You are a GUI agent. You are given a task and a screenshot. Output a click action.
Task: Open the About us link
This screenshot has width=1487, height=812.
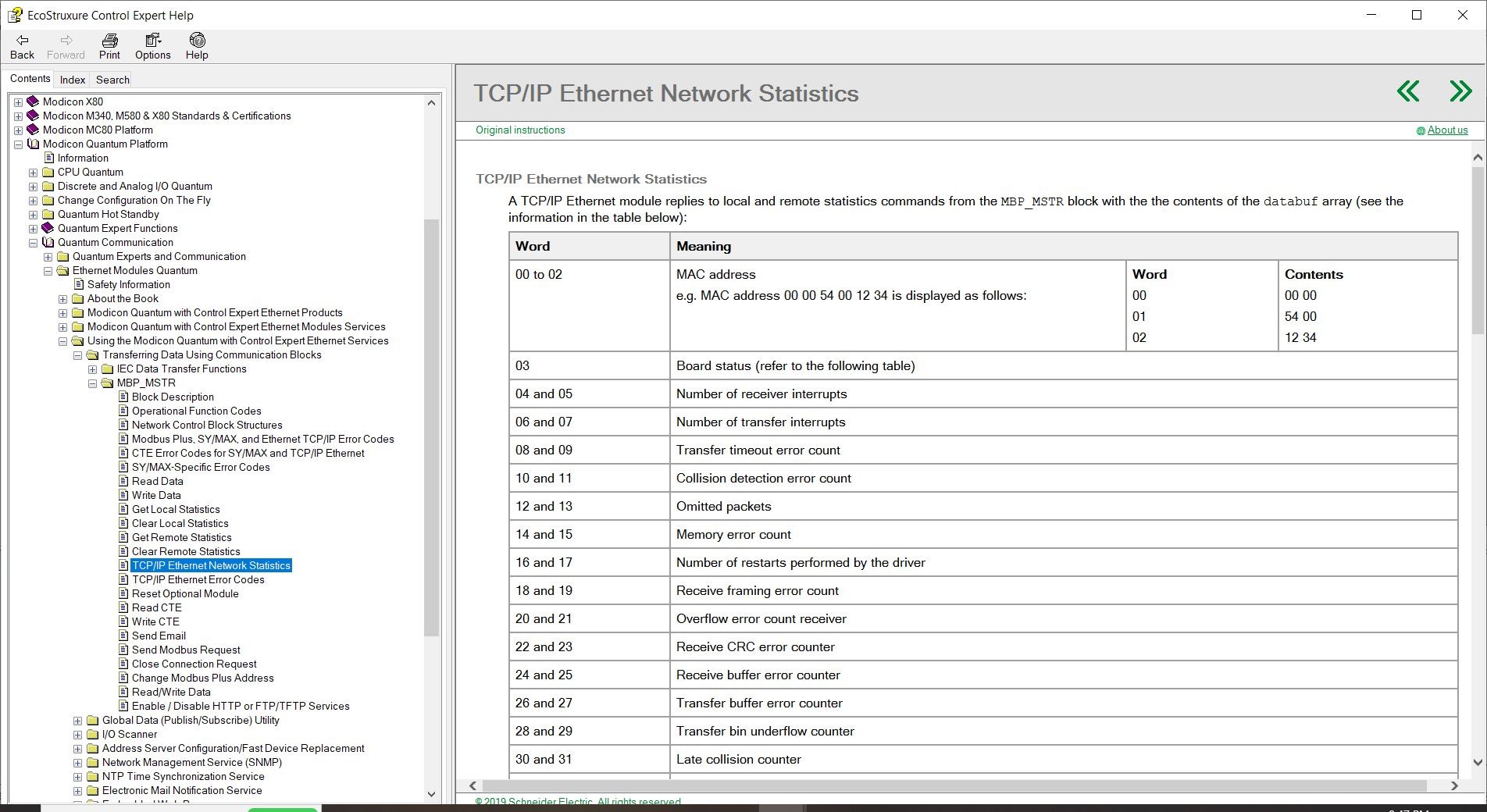1447,130
